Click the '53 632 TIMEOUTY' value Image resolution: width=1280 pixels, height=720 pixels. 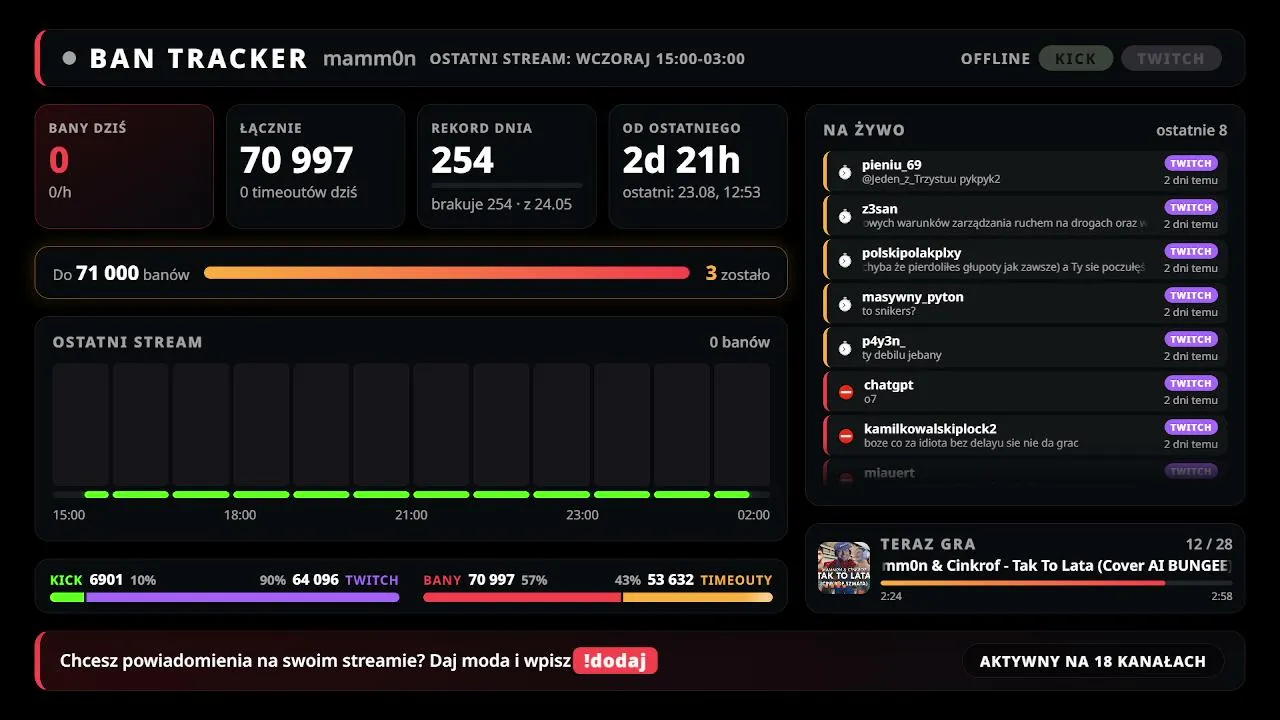pos(710,580)
